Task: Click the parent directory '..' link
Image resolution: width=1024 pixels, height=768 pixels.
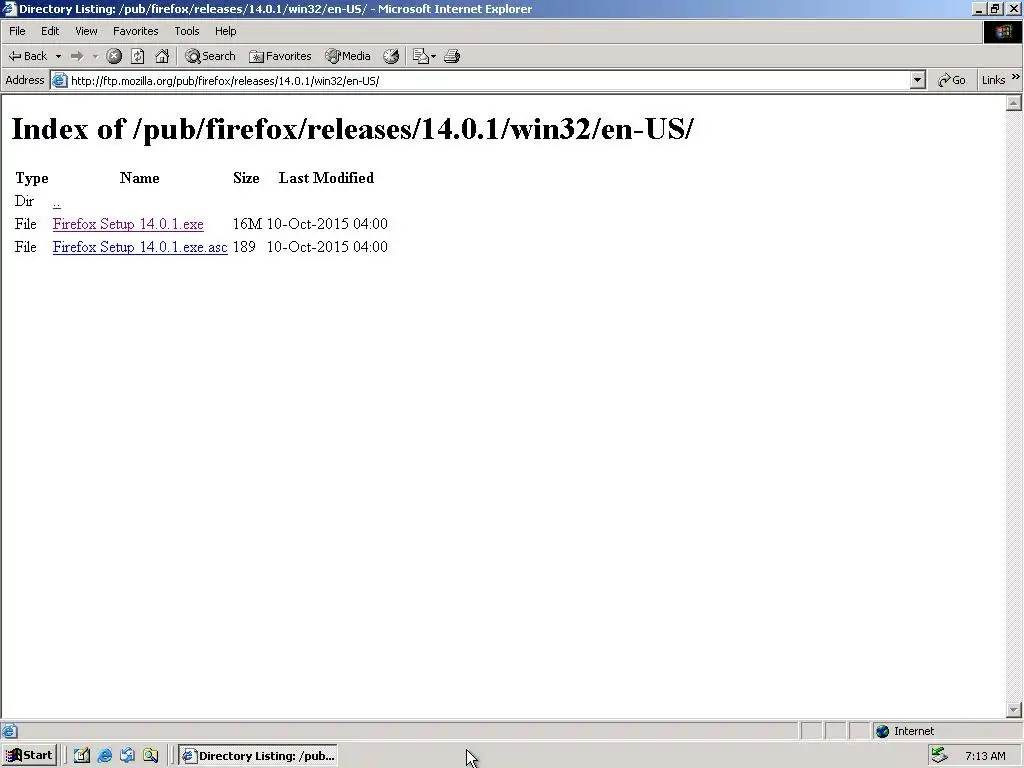Action: click(x=57, y=202)
